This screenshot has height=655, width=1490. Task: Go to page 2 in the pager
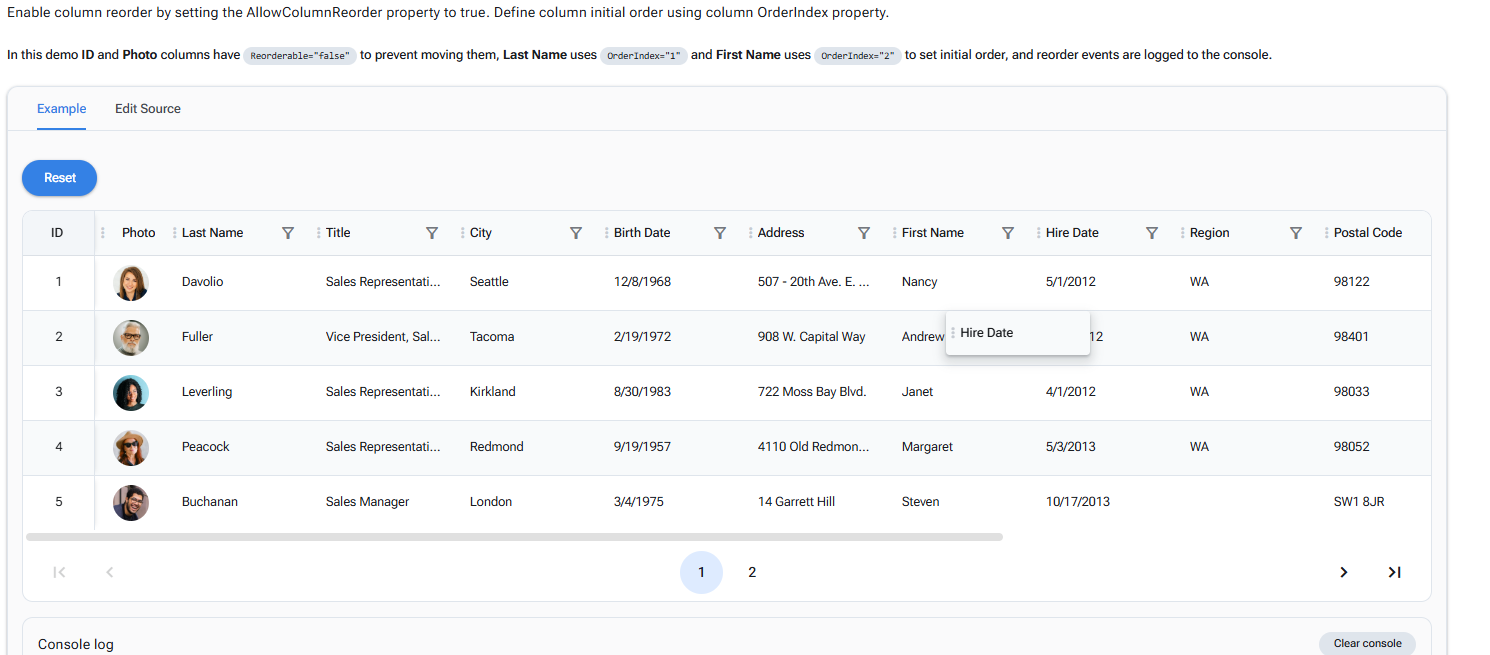pyautogui.click(x=752, y=572)
